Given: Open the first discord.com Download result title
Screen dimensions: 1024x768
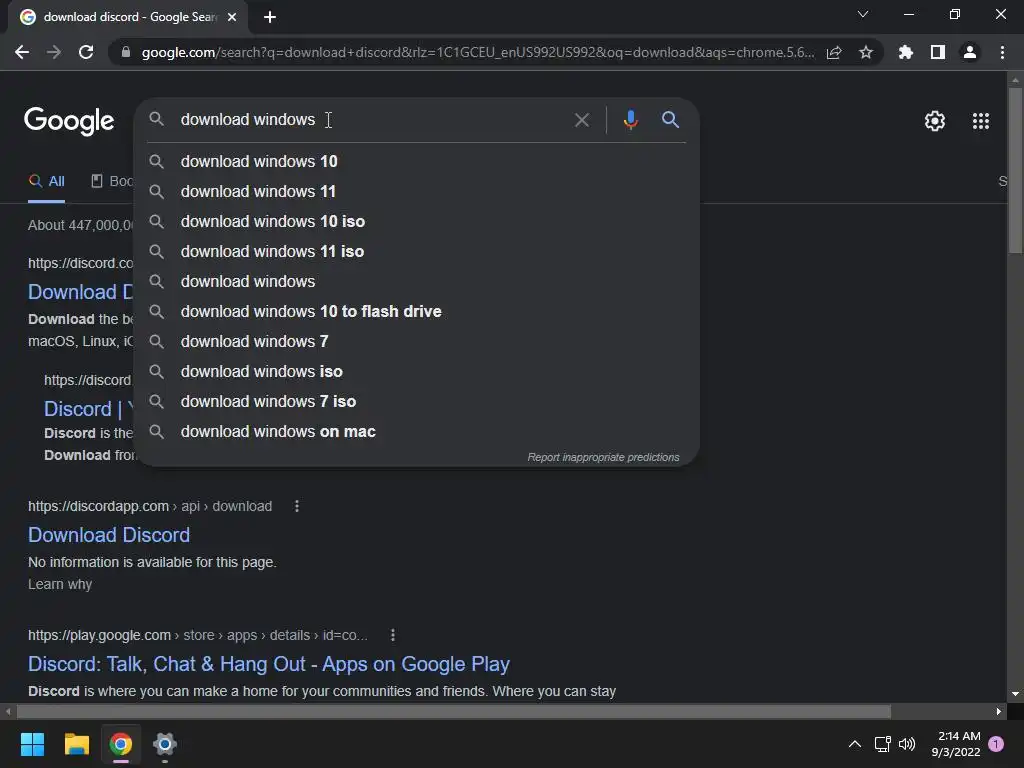Looking at the screenshot, I should point(80,292).
